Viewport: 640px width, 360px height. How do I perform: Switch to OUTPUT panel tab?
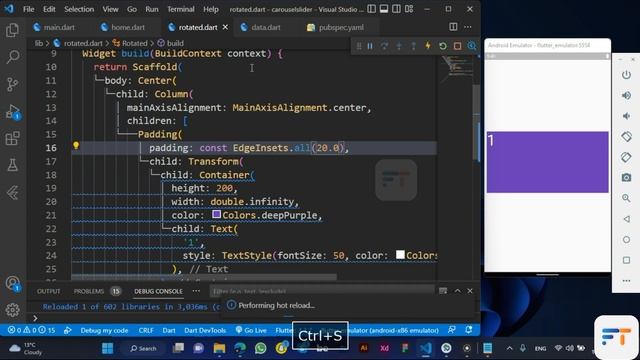click(49, 291)
